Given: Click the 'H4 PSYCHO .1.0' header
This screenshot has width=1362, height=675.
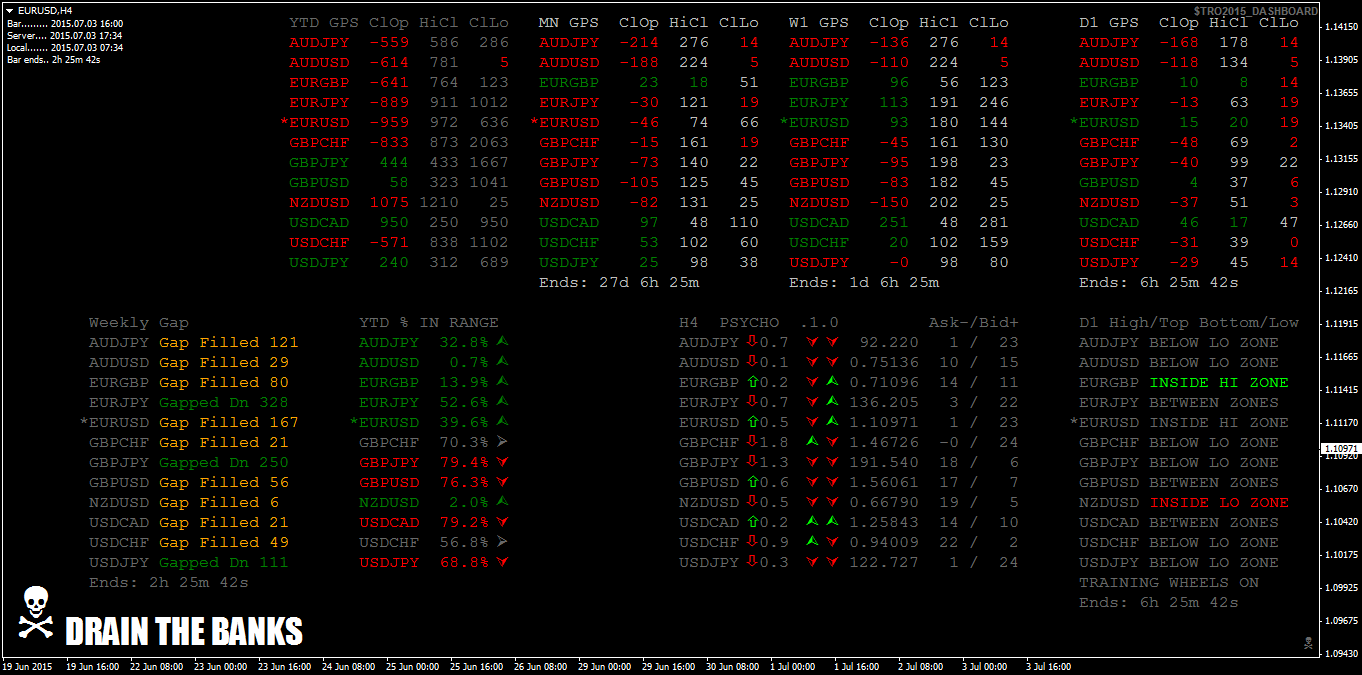Looking at the screenshot, I should coord(759,322).
